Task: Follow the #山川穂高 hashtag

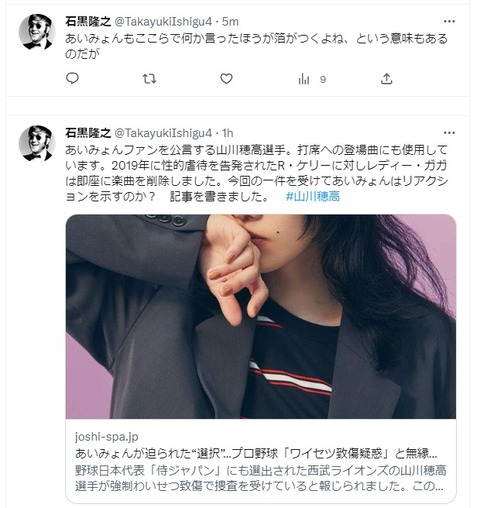Action: (313, 196)
